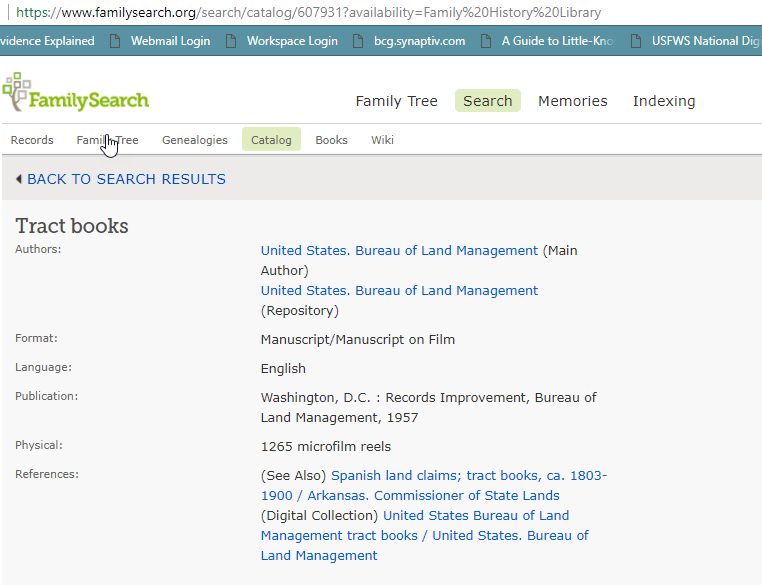Click the English language value
Image resolution: width=762 pixels, height=585 pixels.
283,369
